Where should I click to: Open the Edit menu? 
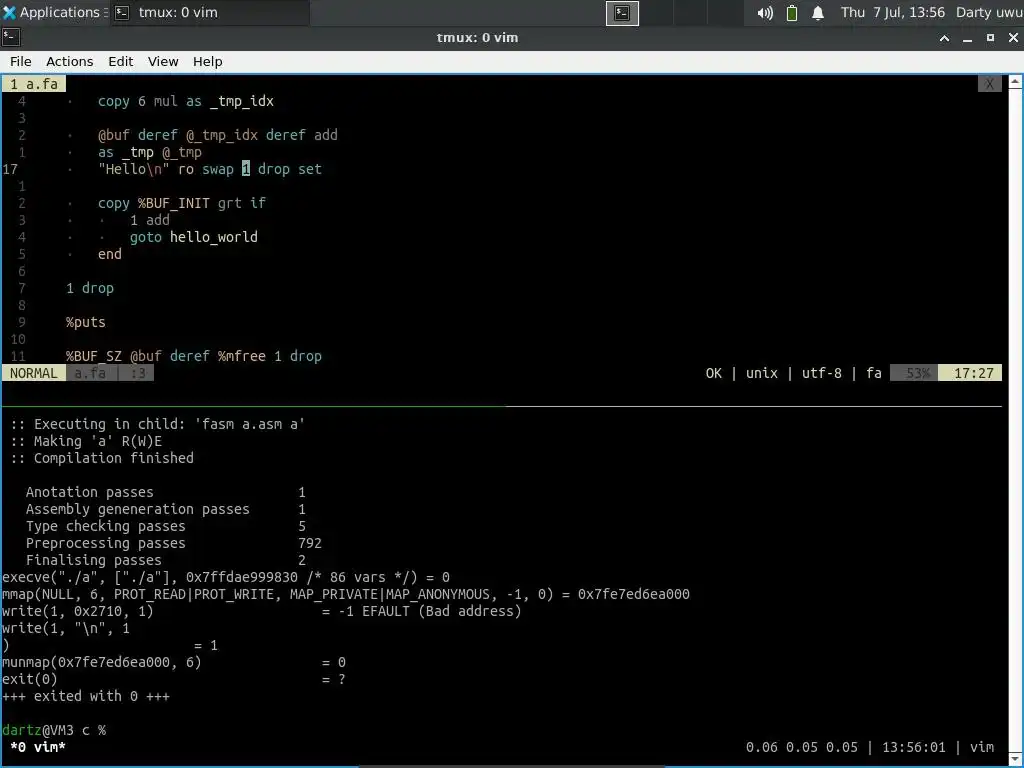120,61
